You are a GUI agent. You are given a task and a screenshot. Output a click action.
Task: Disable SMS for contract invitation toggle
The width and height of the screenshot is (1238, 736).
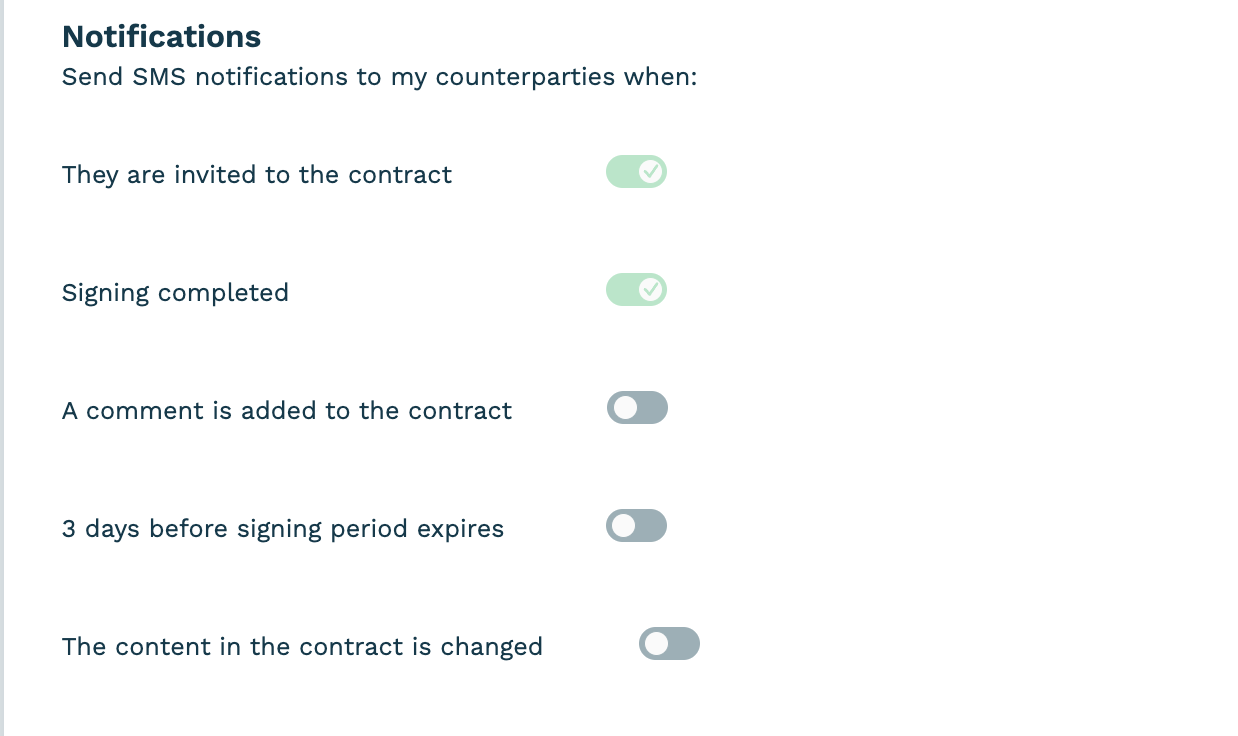(636, 172)
